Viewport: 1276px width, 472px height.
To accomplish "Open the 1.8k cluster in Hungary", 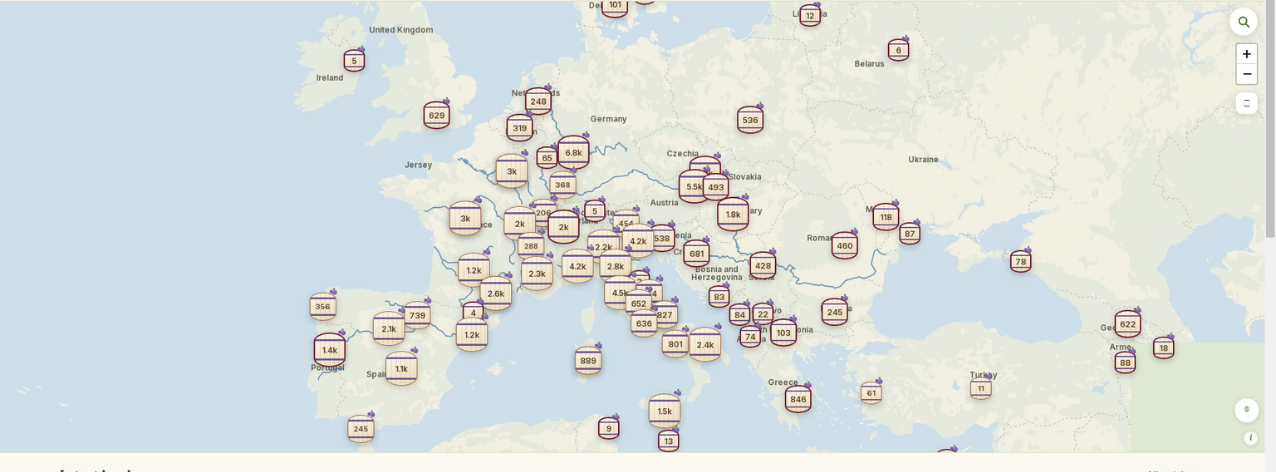I will 732,214.
